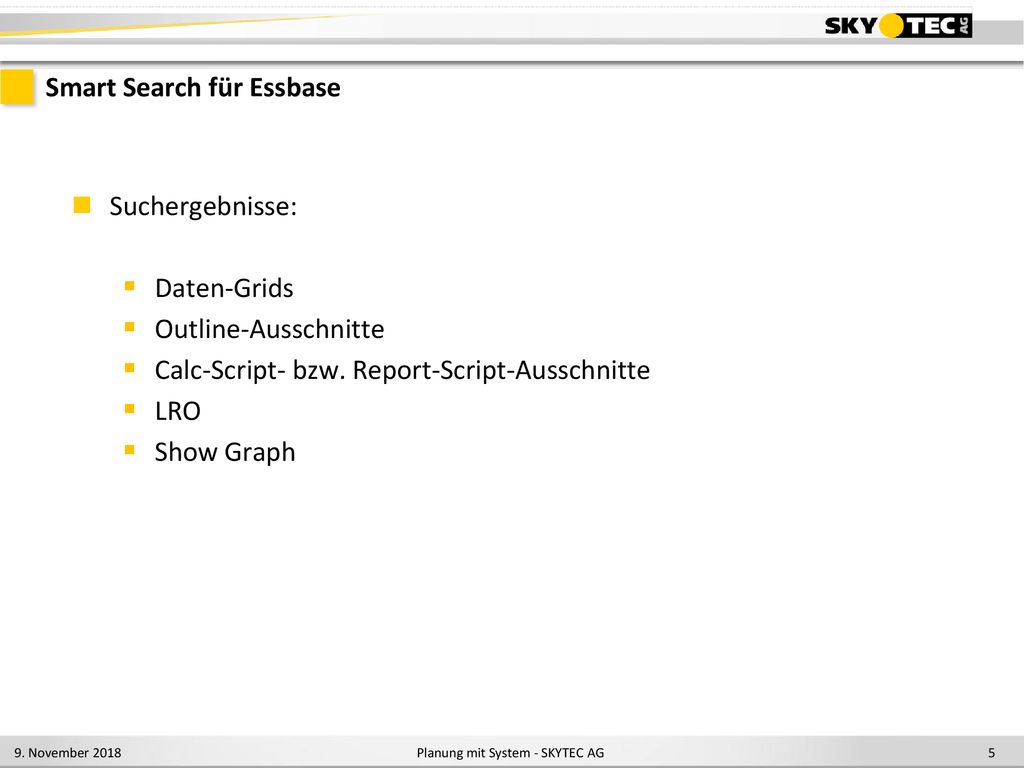Screen dimensions: 1024x768
Task: Select the slide title "Smart Search für Essbase"
Action: click(x=193, y=88)
